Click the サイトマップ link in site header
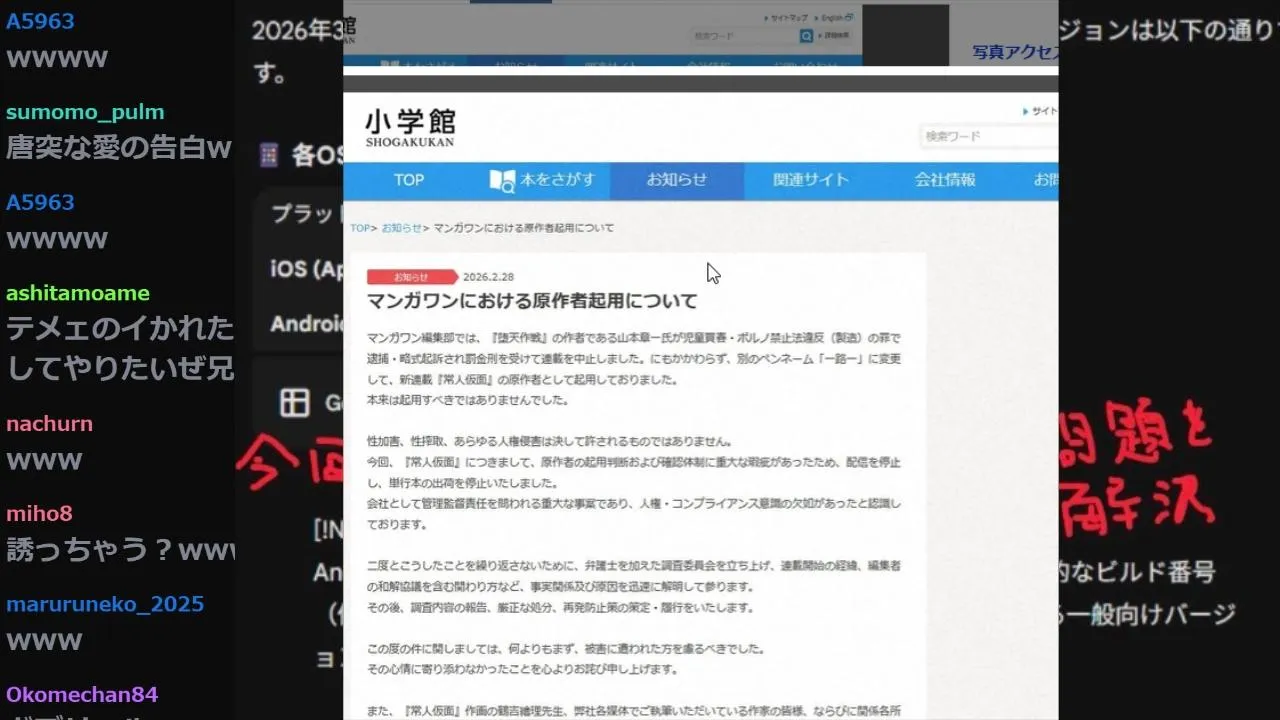1280x720 pixels. 1040,112
